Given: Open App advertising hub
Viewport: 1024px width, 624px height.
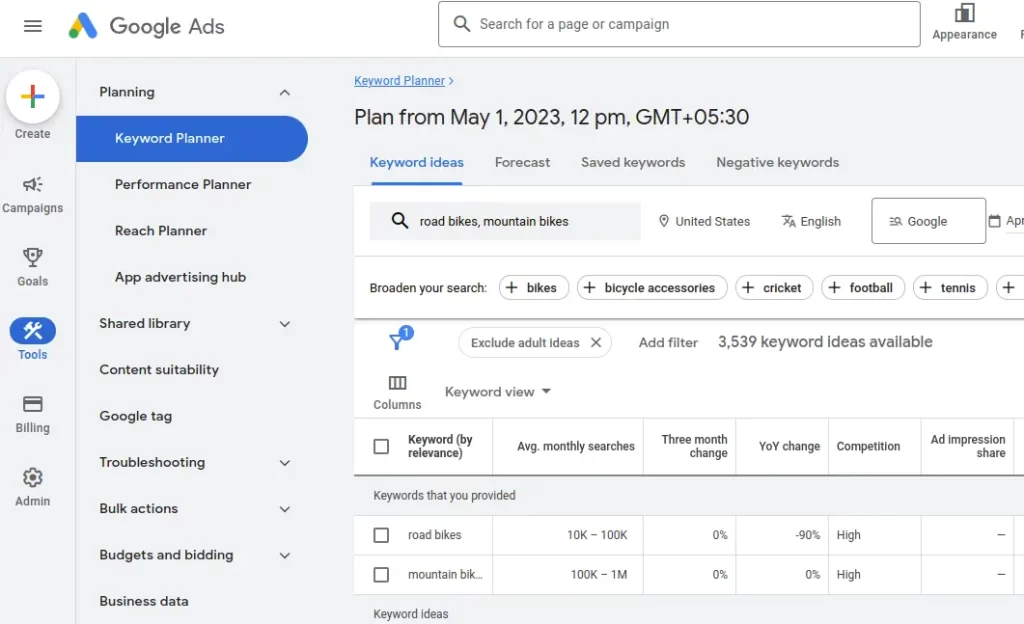Looking at the screenshot, I should tap(180, 277).
